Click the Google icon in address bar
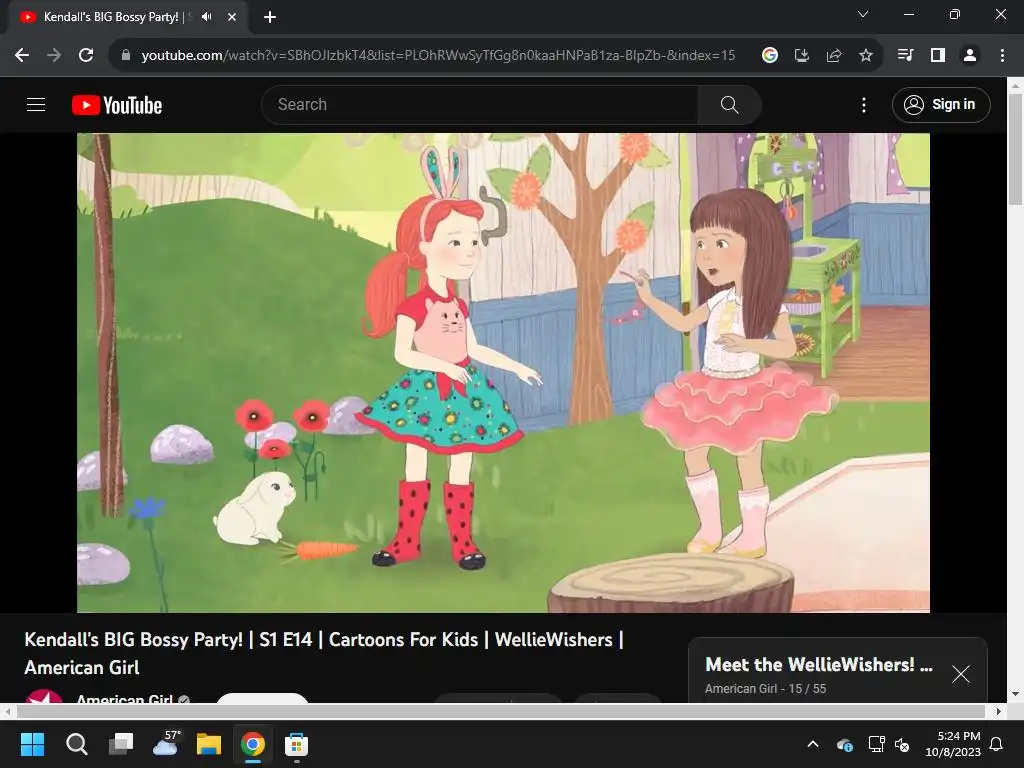The image size is (1024, 768). tap(770, 56)
